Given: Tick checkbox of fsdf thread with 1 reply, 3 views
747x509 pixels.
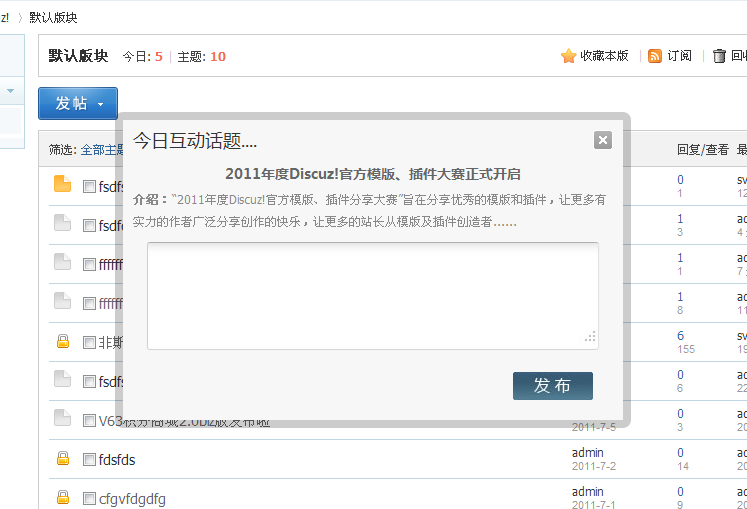Looking at the screenshot, I should (x=89, y=225).
